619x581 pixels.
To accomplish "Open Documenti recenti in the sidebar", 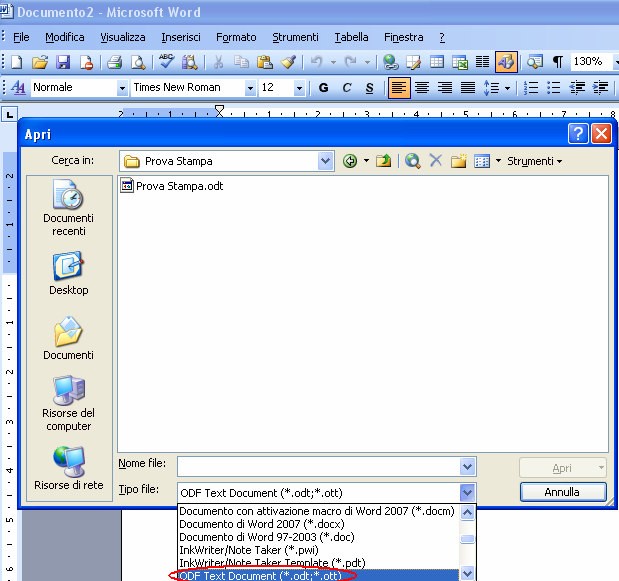I will coord(68,208).
